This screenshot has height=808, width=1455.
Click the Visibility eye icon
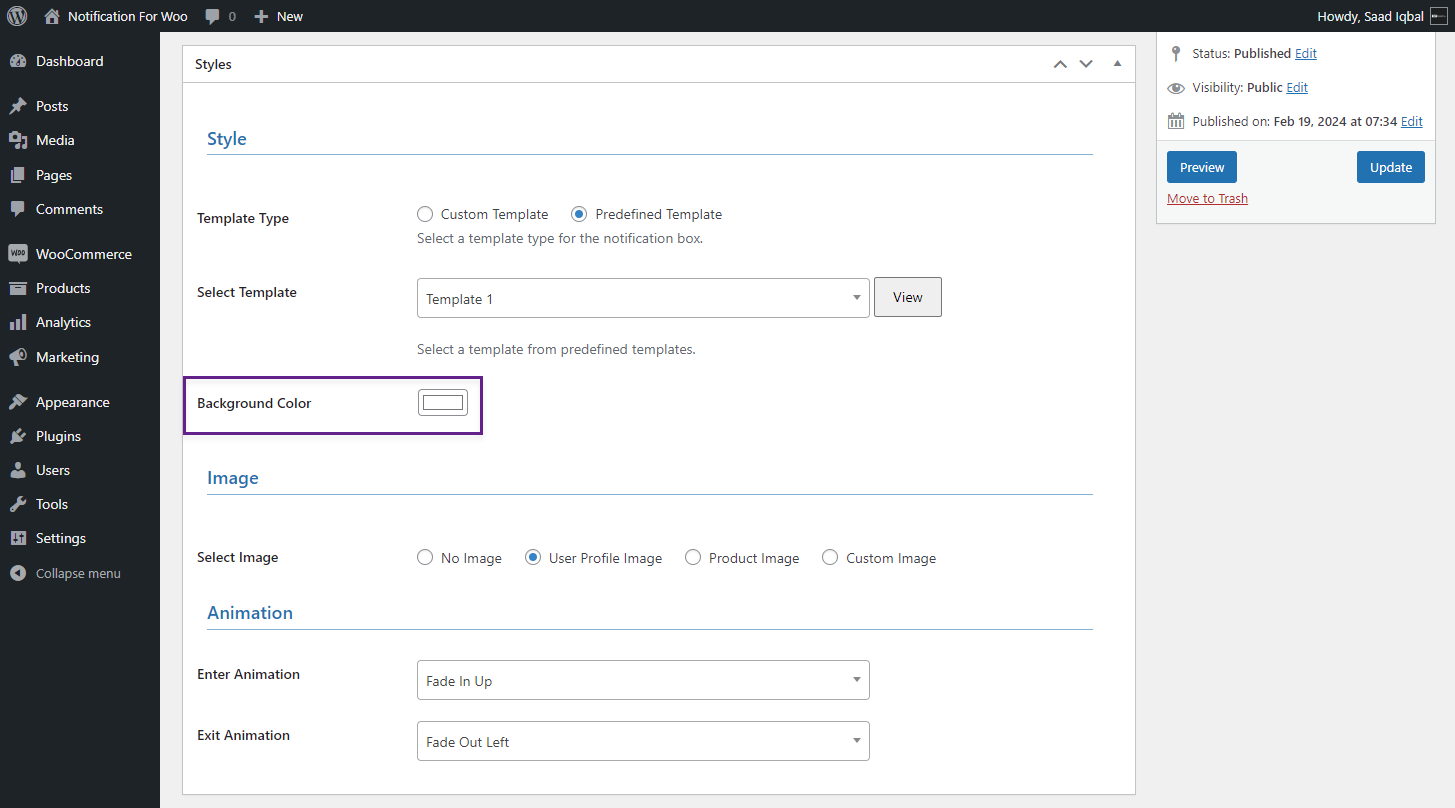[x=1176, y=88]
